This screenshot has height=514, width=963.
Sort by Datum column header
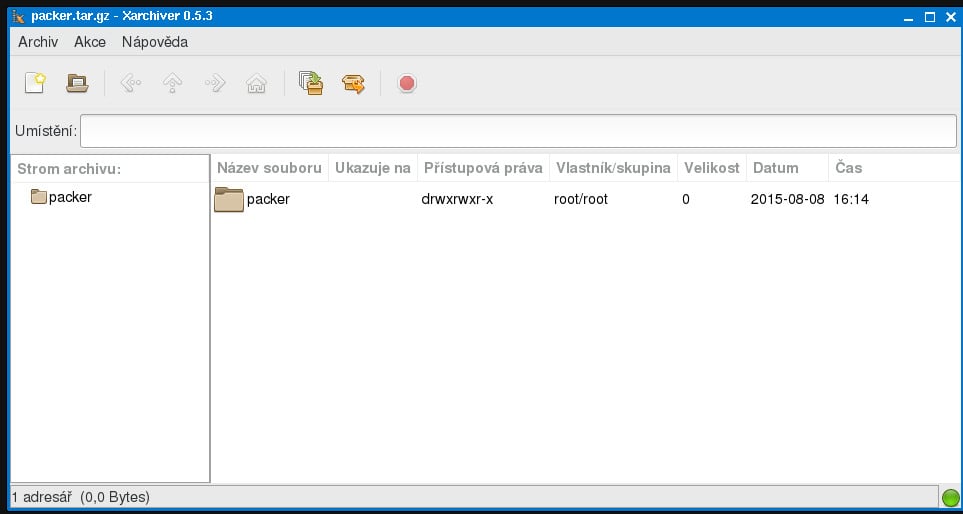tap(787, 168)
